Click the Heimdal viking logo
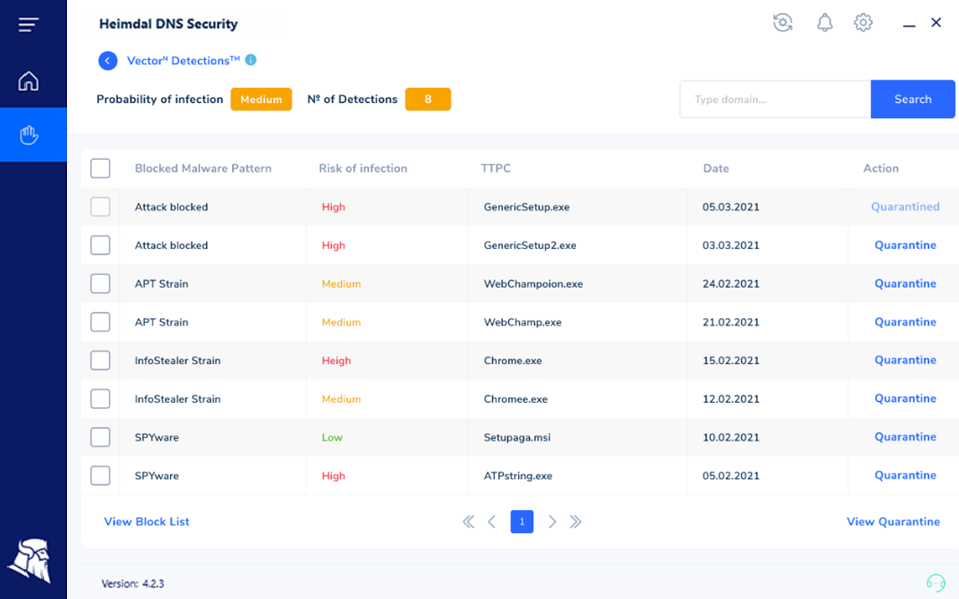The height and width of the screenshot is (599, 959). pyautogui.click(x=30, y=560)
